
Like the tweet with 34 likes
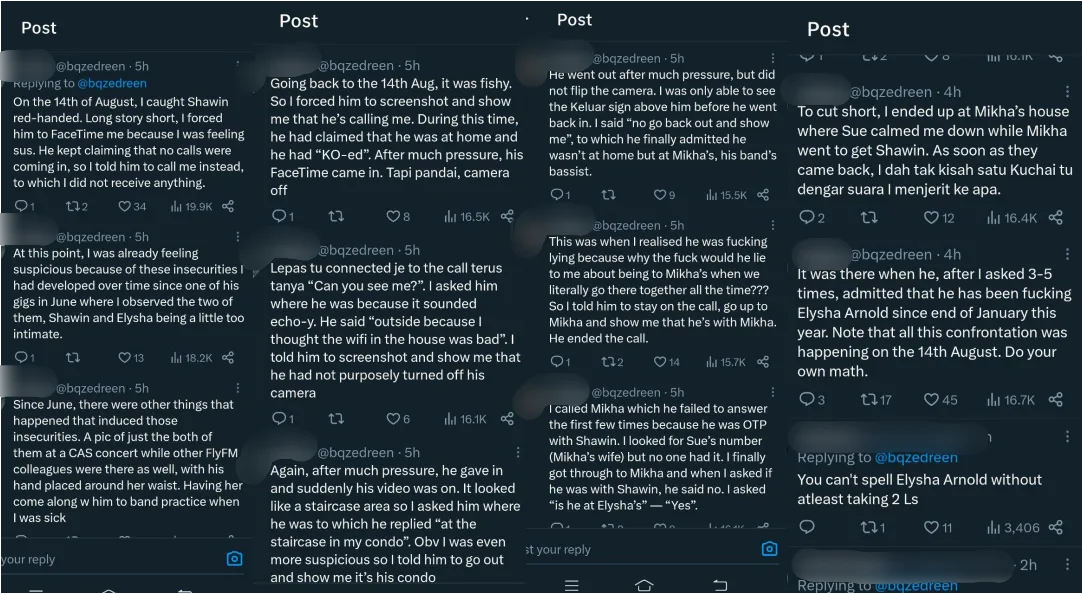(125, 207)
